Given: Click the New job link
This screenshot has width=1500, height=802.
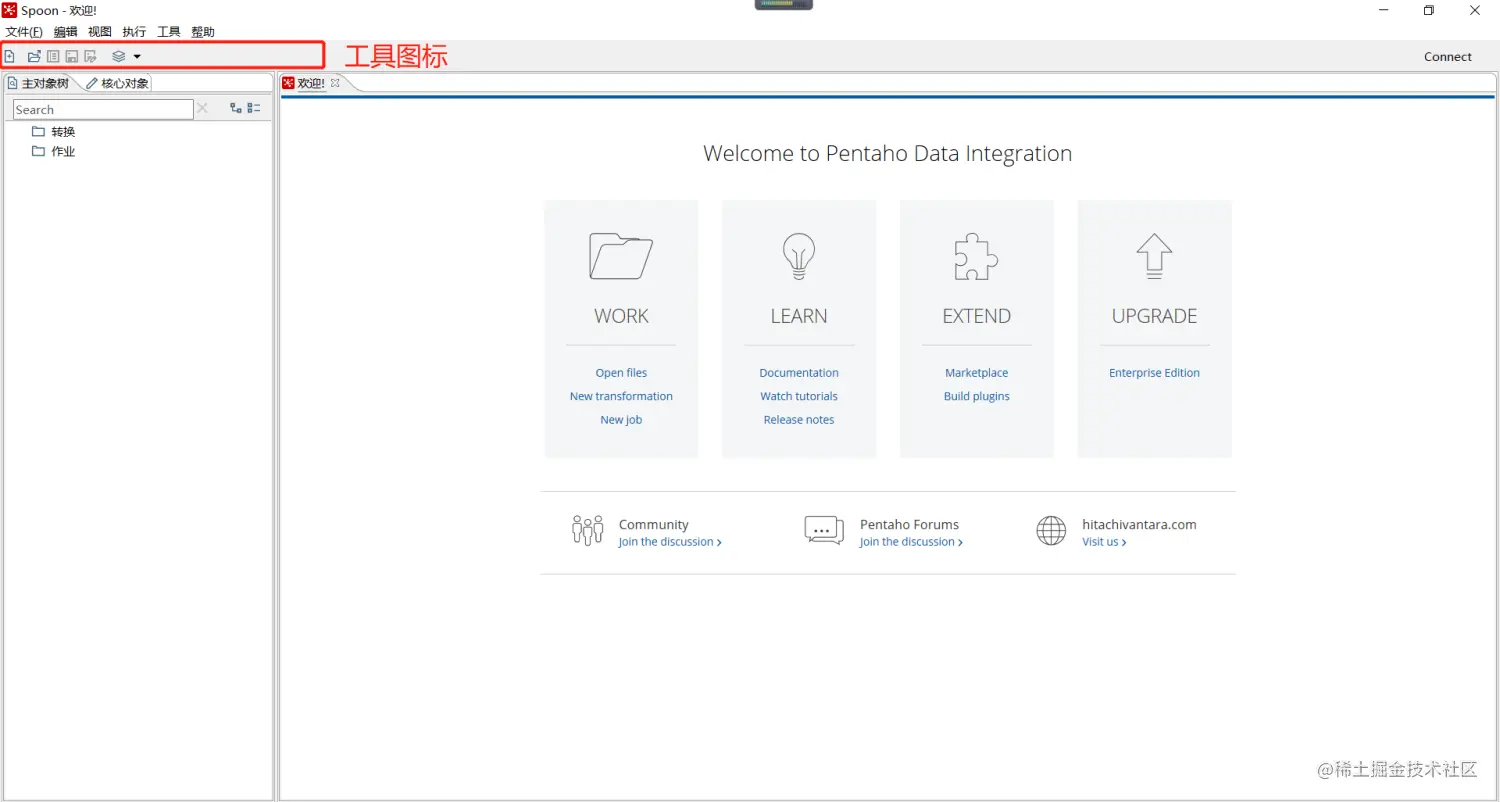Looking at the screenshot, I should [621, 420].
